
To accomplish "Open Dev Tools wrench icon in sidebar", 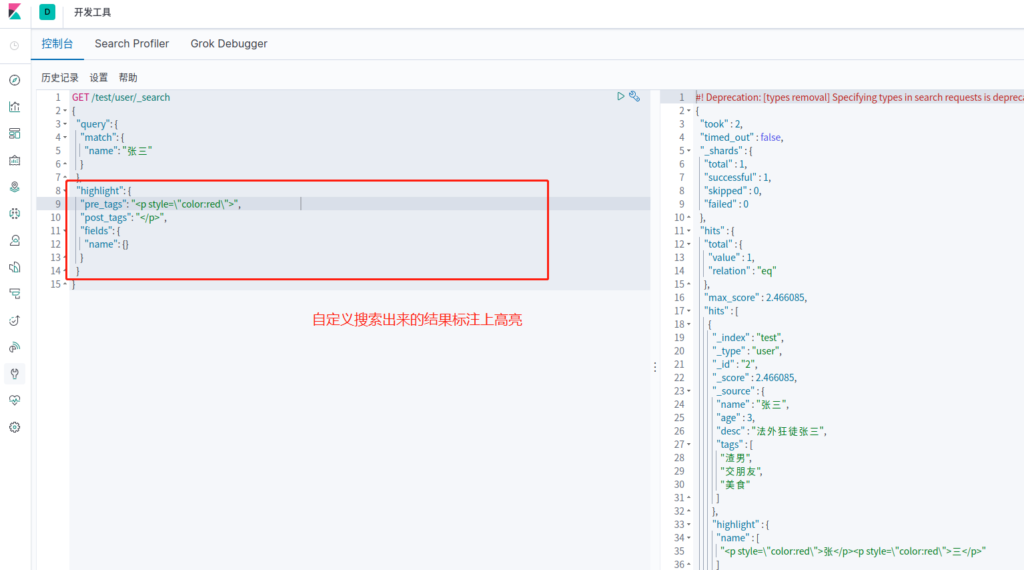I will click(14, 373).
